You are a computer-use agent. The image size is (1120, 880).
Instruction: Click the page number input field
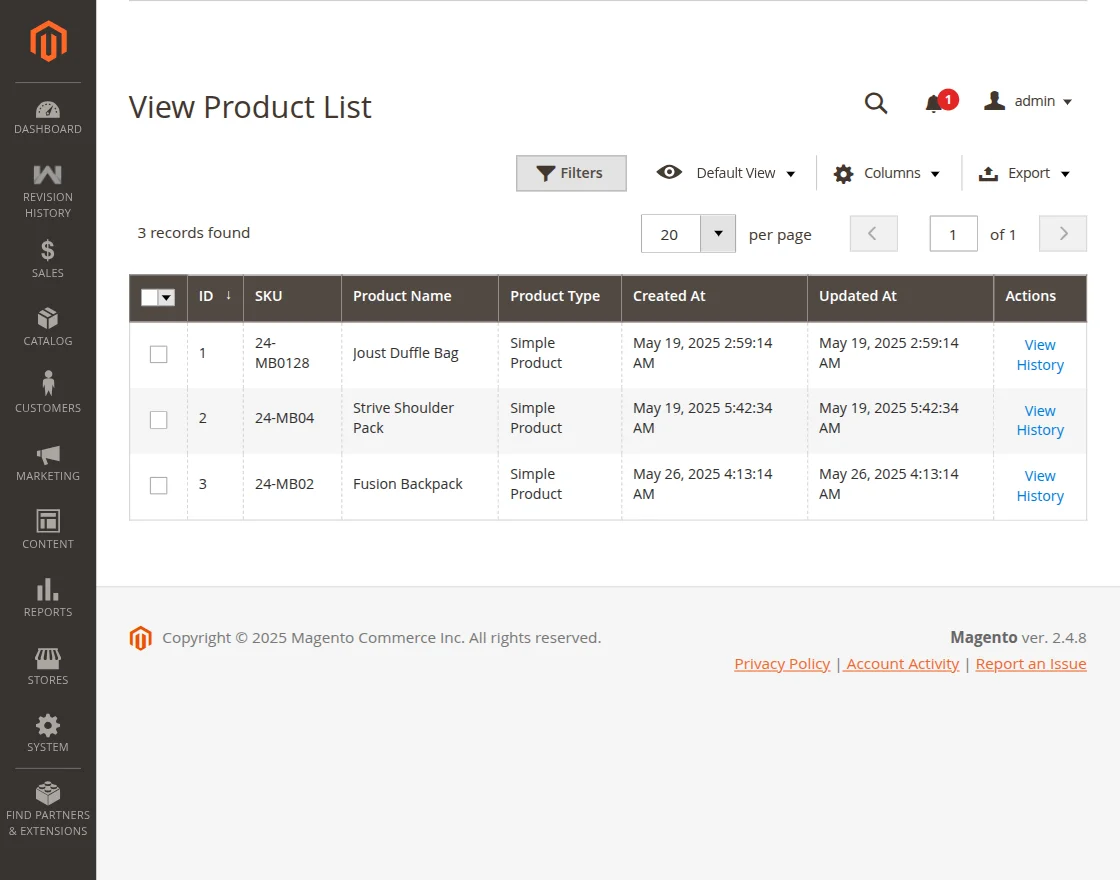coord(952,233)
